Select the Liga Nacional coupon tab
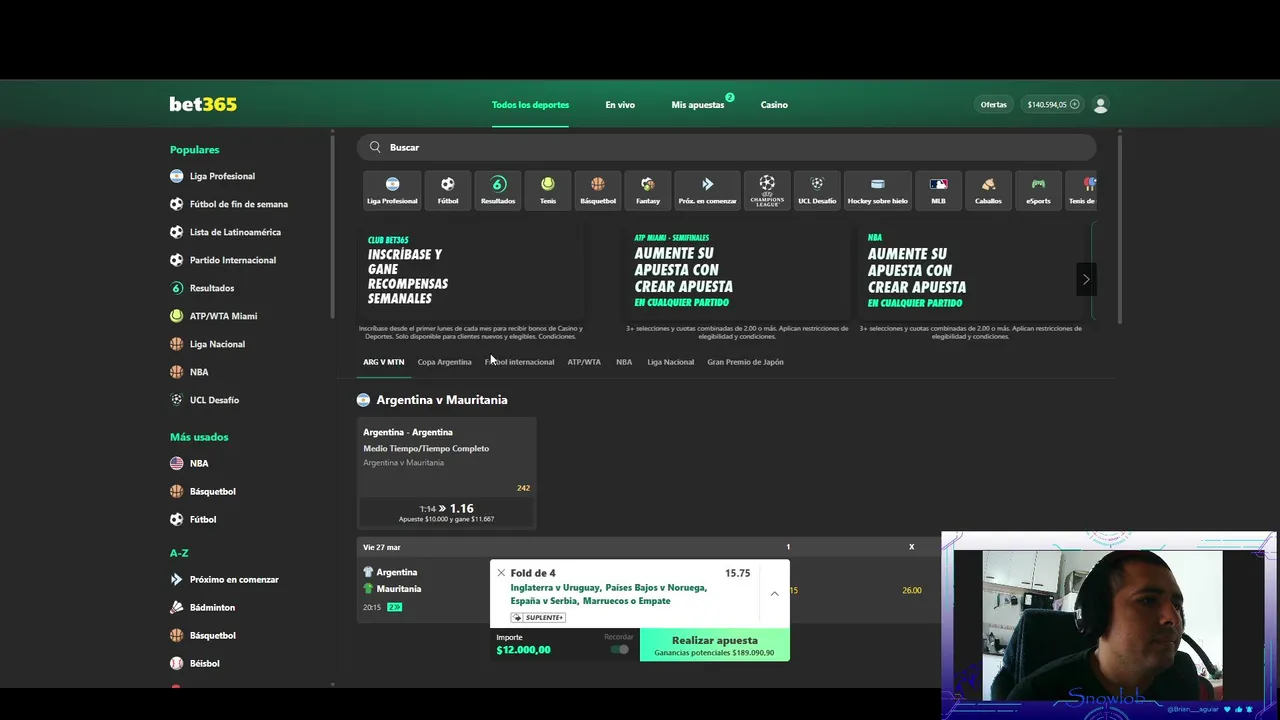The width and height of the screenshot is (1280, 720). 670,362
